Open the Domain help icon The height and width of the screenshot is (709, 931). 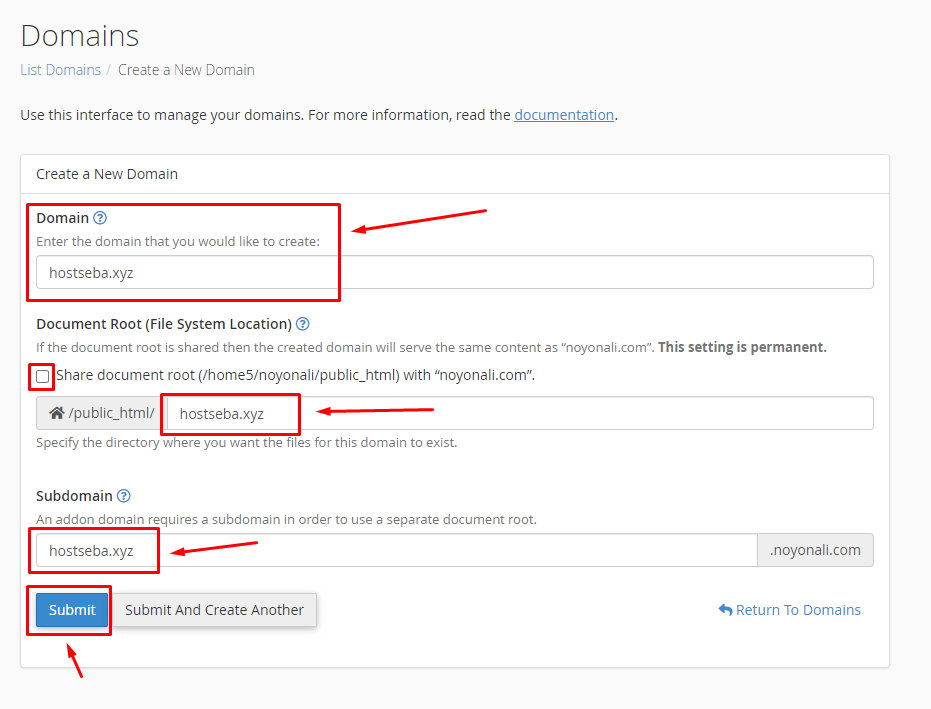click(100, 217)
